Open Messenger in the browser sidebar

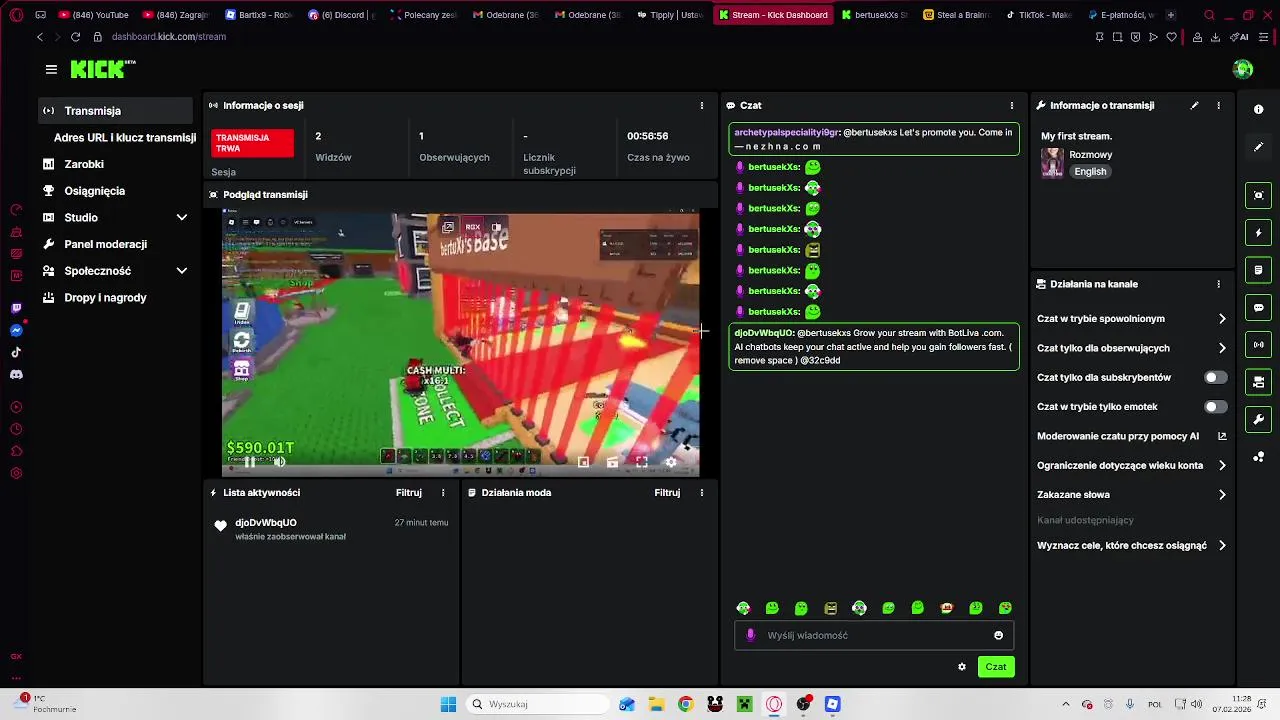[16, 330]
